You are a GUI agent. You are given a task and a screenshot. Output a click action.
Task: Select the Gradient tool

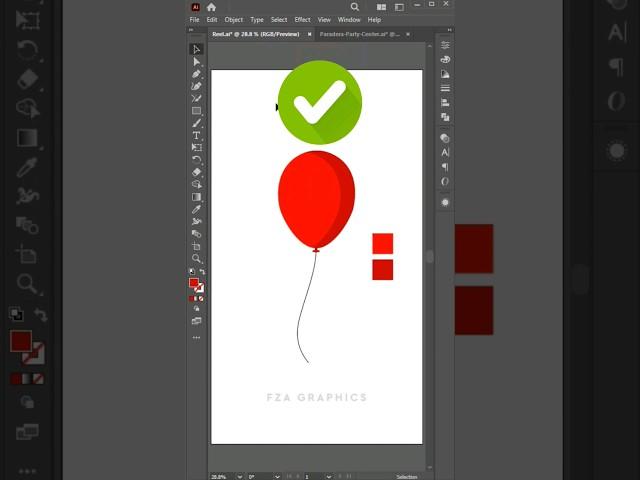pos(196,197)
